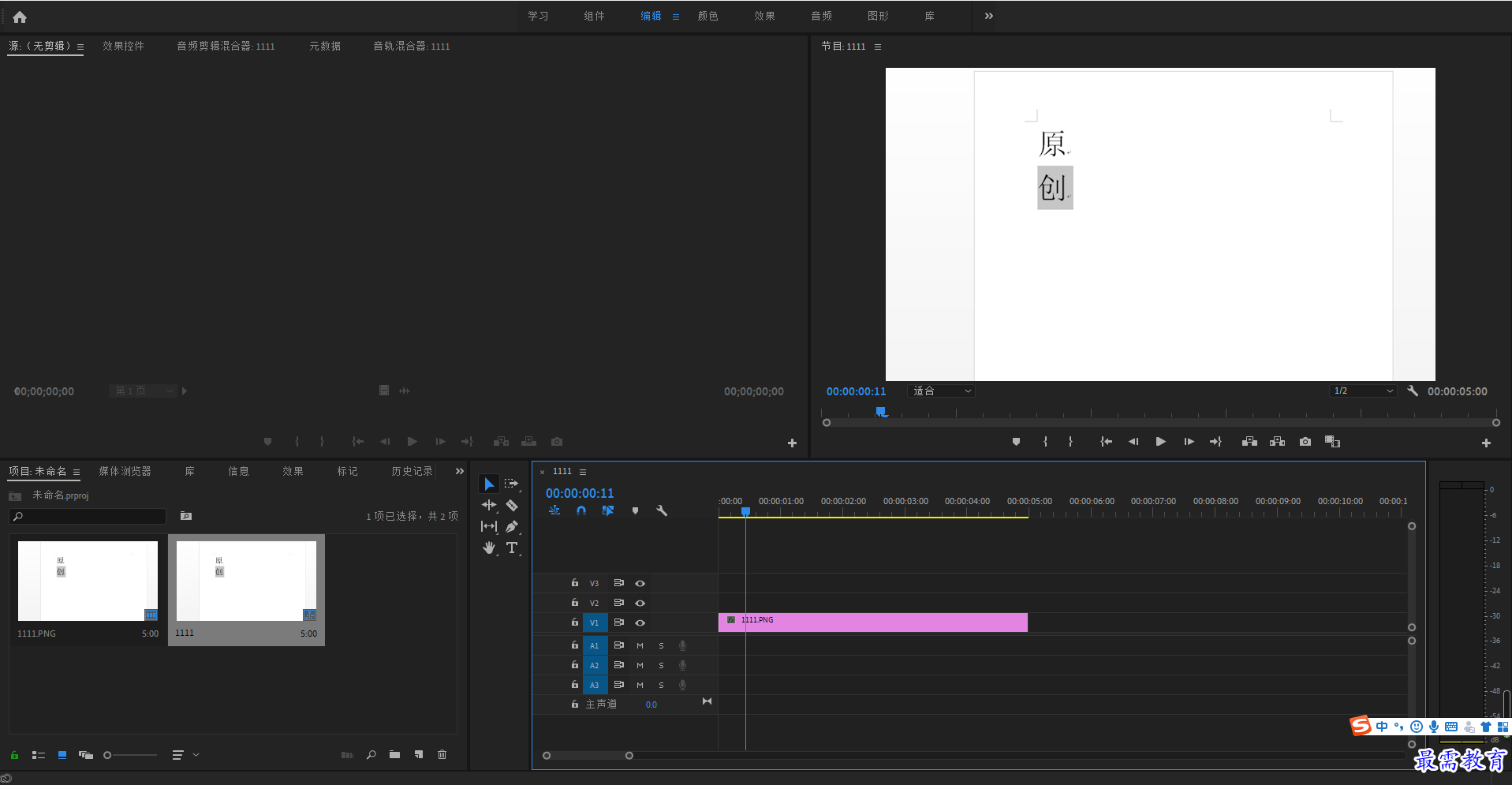The height and width of the screenshot is (785, 1512).
Task: Open 效果控件 panel tab
Action: (x=123, y=46)
